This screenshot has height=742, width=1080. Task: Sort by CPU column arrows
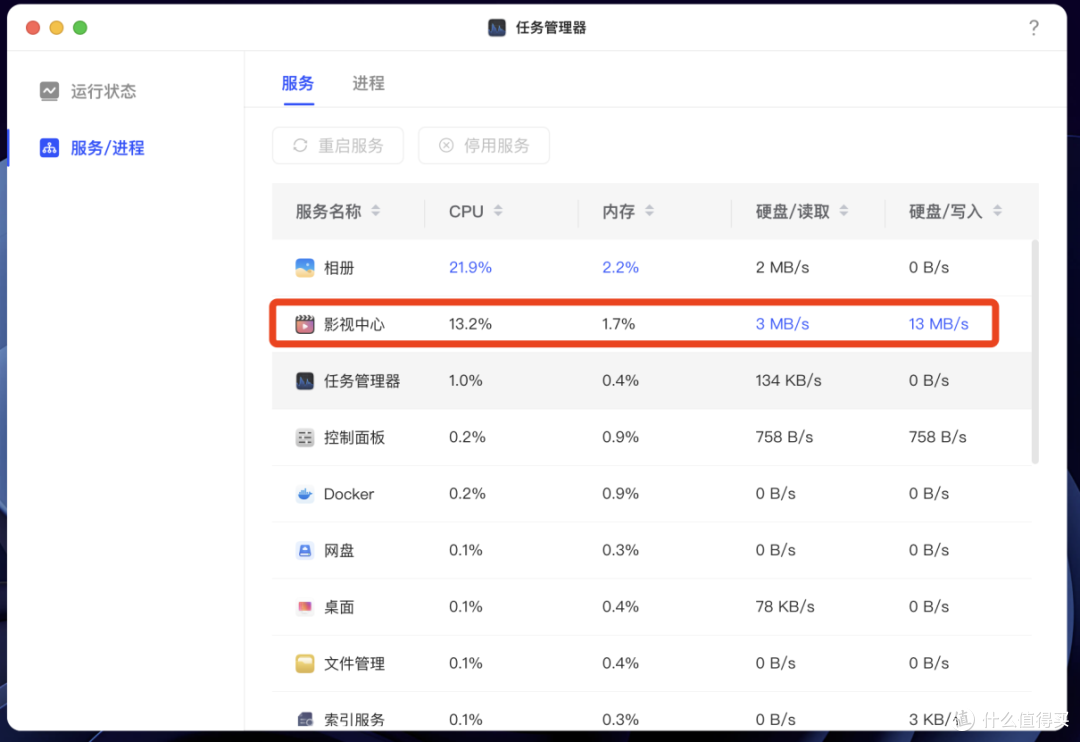(x=498, y=211)
